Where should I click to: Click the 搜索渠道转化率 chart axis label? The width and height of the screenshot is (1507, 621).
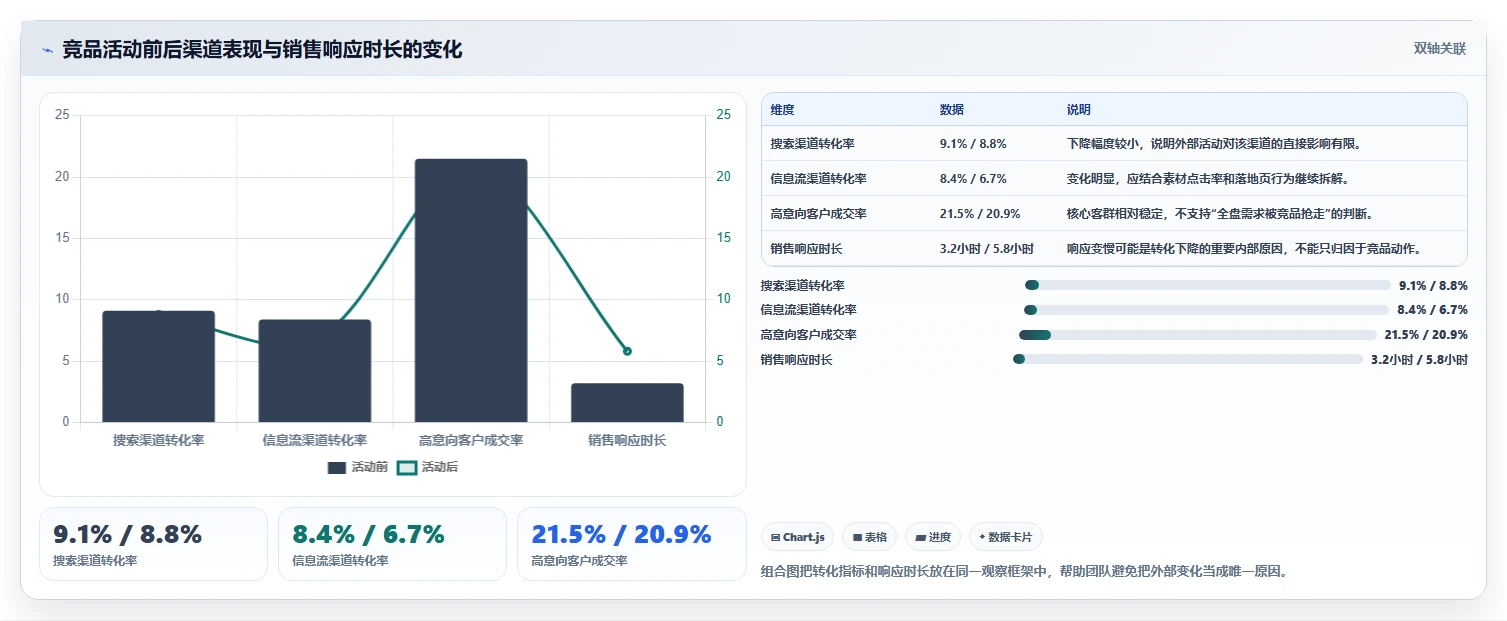[x=159, y=440]
